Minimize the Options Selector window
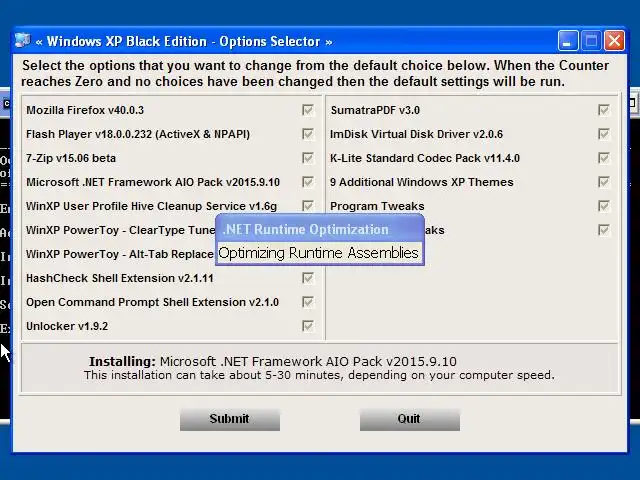Screen dimensions: 640x480 click(568, 41)
